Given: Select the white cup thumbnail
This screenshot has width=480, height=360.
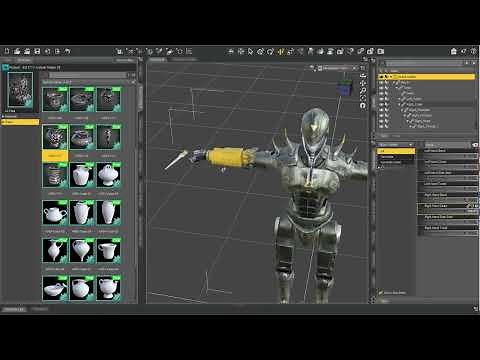Looking at the screenshot, I should 109,250.
